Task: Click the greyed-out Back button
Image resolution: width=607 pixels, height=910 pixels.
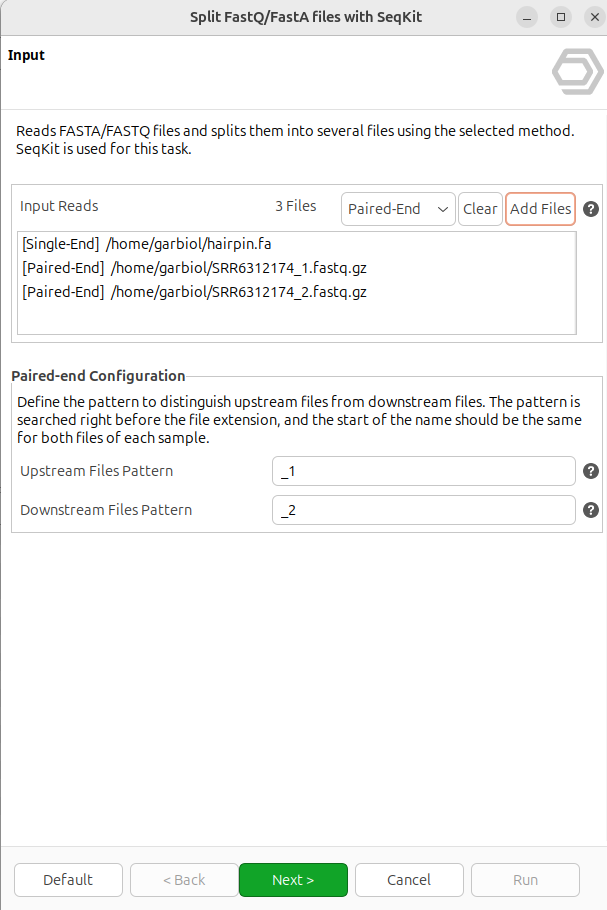Action: [x=183, y=880]
